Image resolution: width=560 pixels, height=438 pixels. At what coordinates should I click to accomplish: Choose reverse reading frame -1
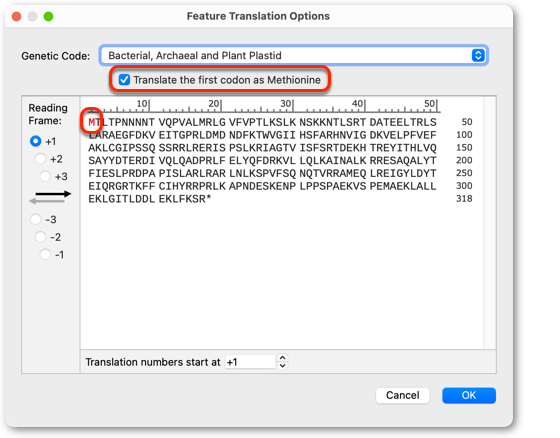click(45, 254)
